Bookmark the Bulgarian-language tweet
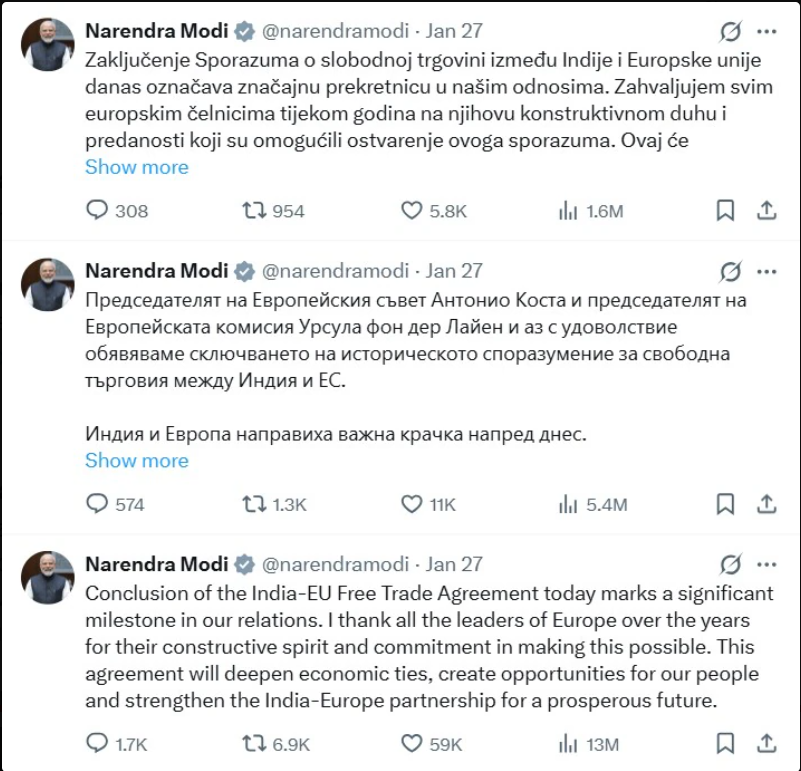This screenshot has height=771, width=801. coord(726,504)
